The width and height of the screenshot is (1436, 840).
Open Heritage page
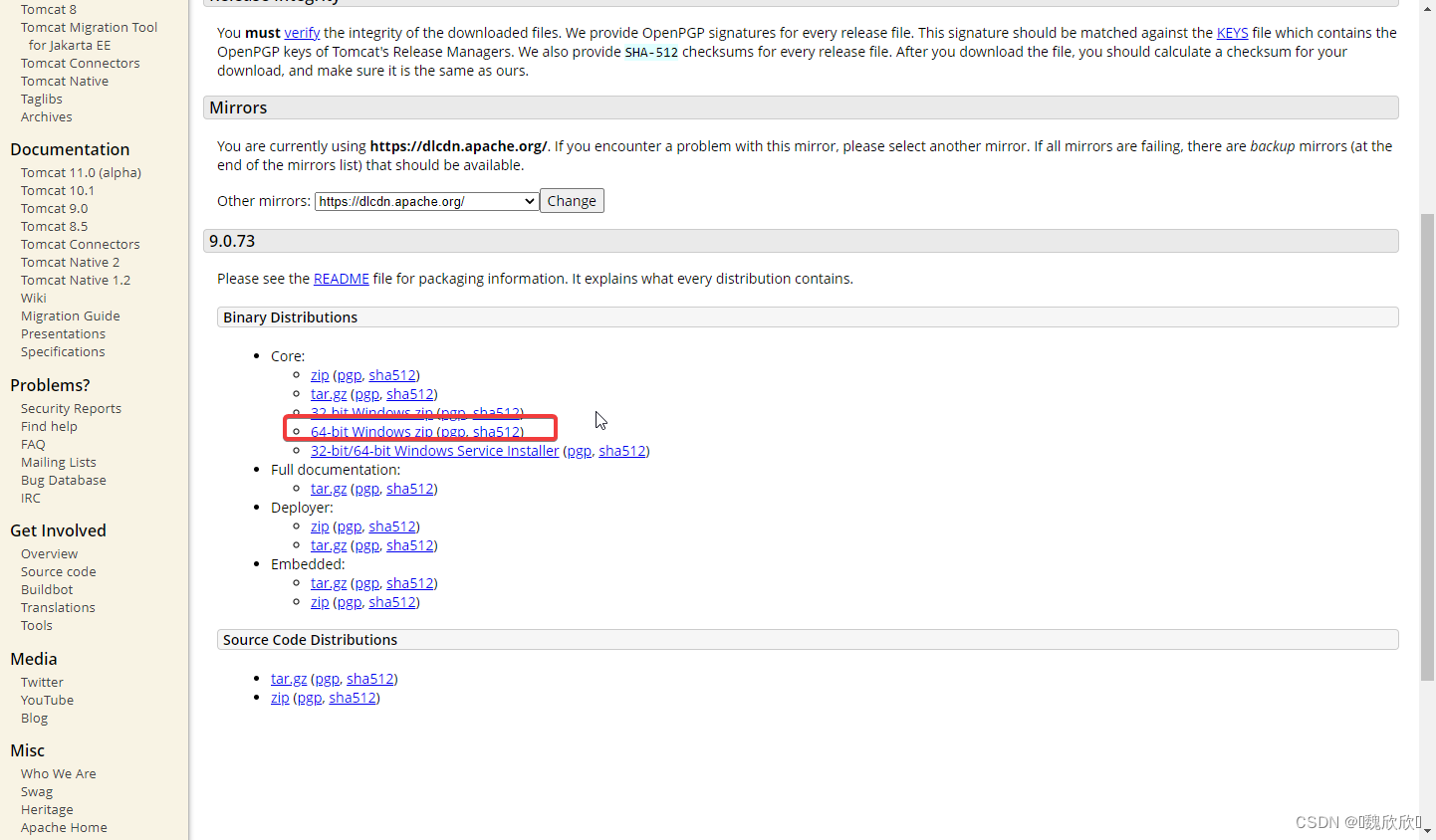click(47, 809)
